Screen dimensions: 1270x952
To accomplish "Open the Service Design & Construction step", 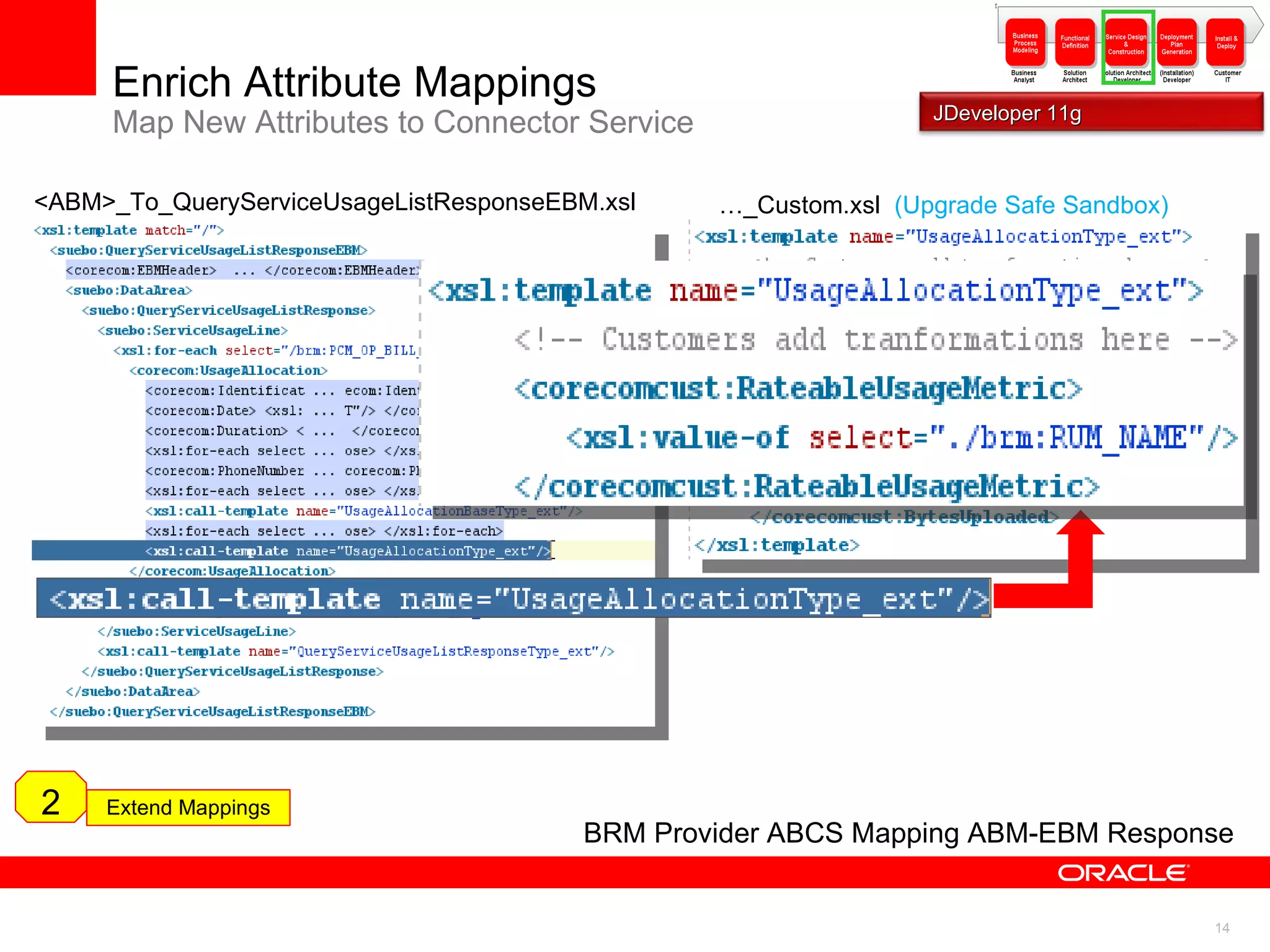I will pos(1126,43).
